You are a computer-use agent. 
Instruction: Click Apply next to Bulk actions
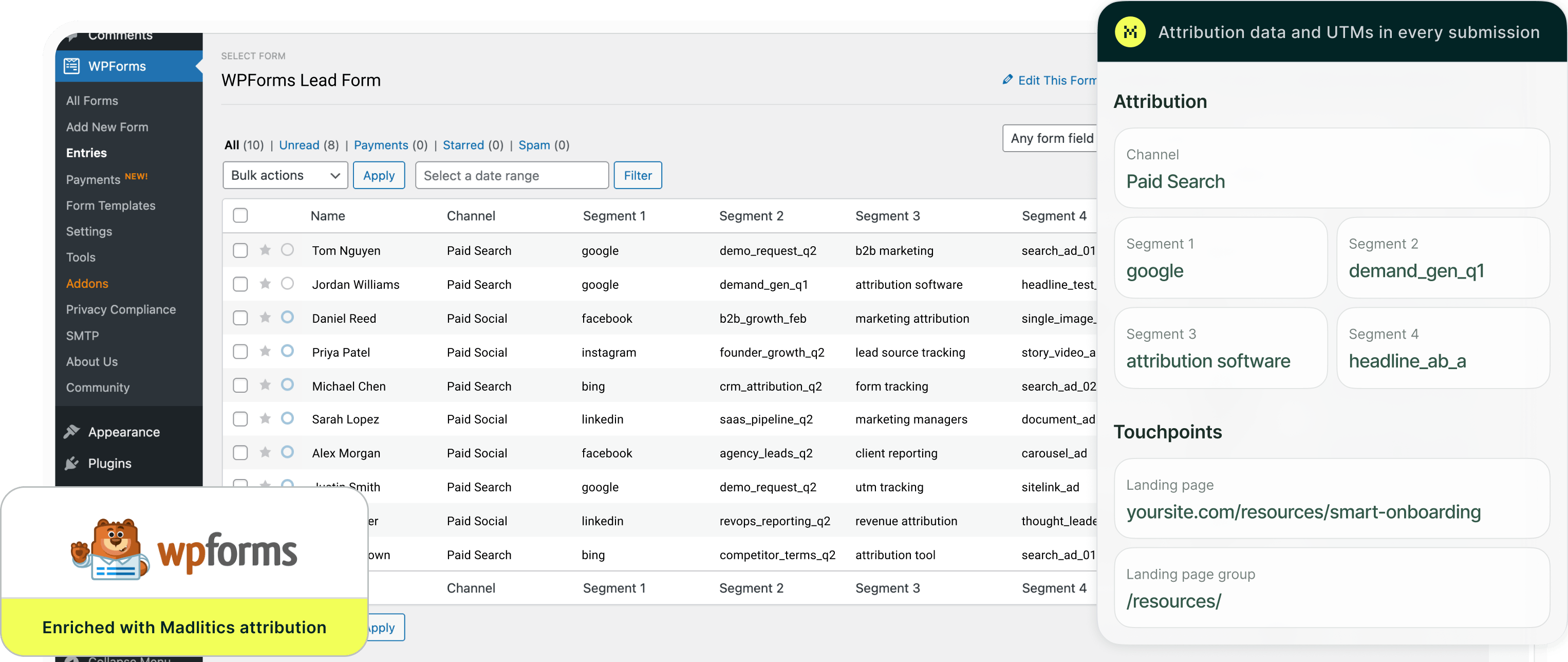tap(379, 175)
